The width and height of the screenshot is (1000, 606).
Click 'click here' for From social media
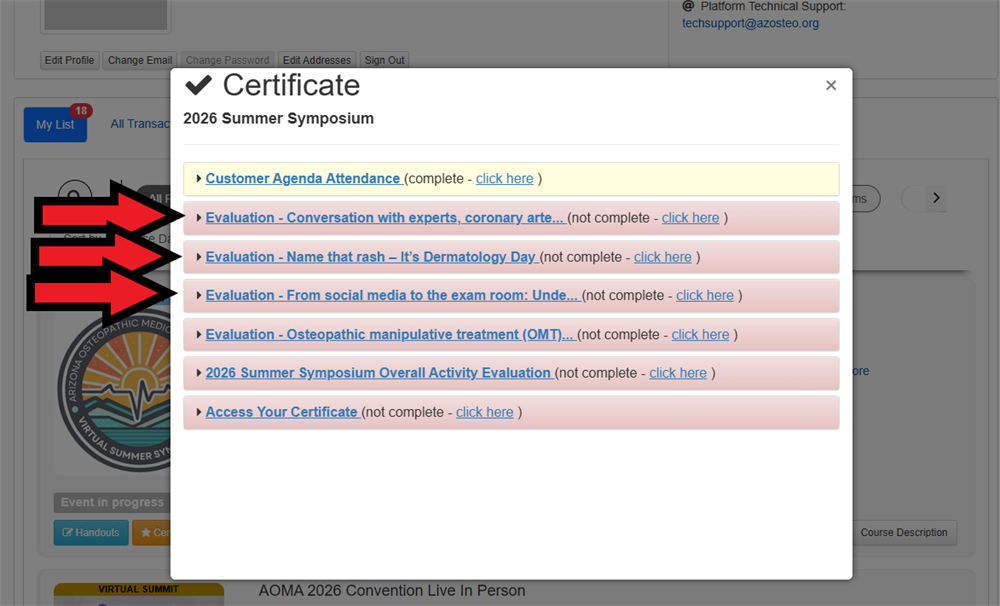pos(705,295)
